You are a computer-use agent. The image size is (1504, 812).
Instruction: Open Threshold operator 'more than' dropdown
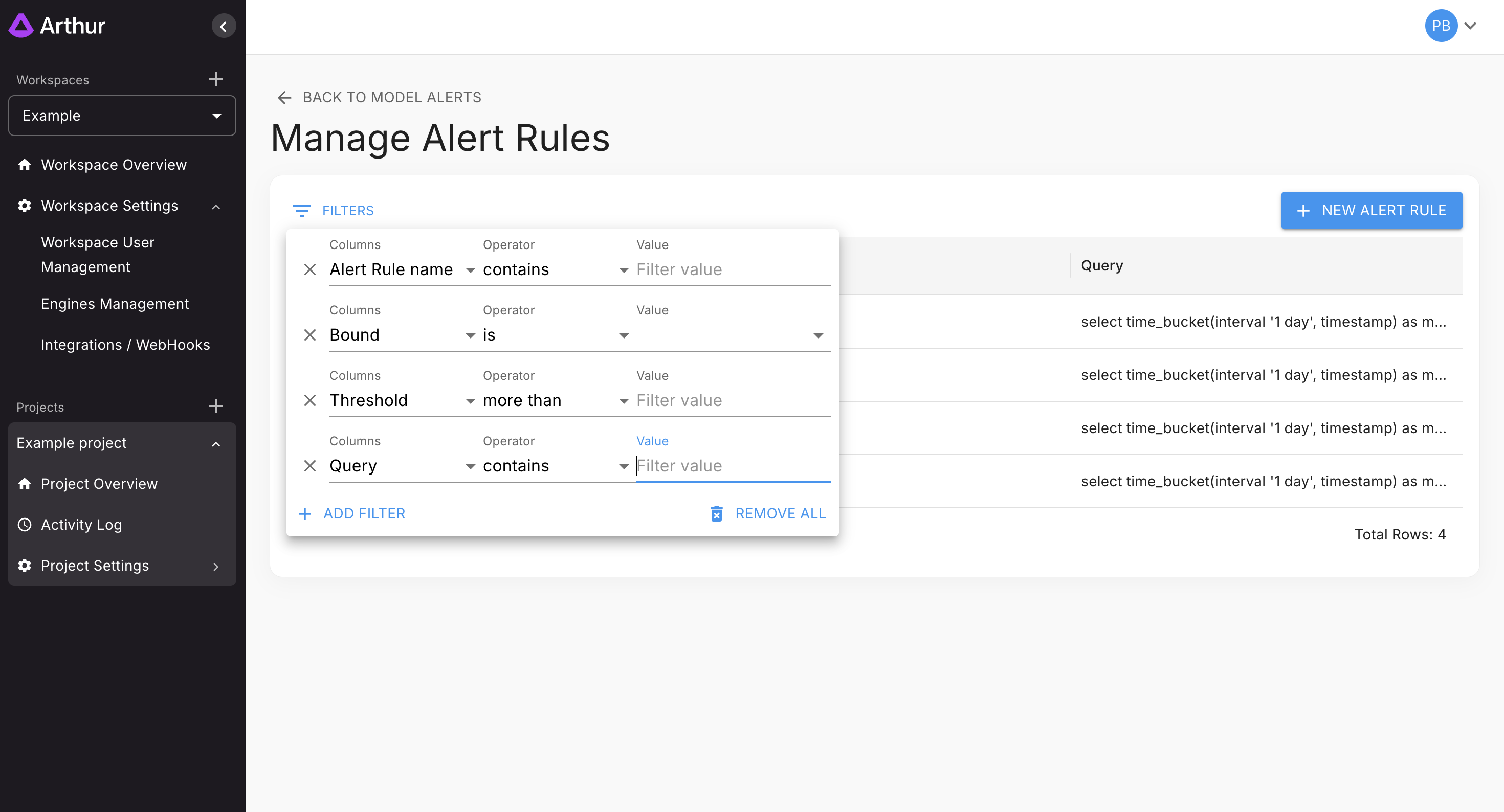pyautogui.click(x=555, y=400)
